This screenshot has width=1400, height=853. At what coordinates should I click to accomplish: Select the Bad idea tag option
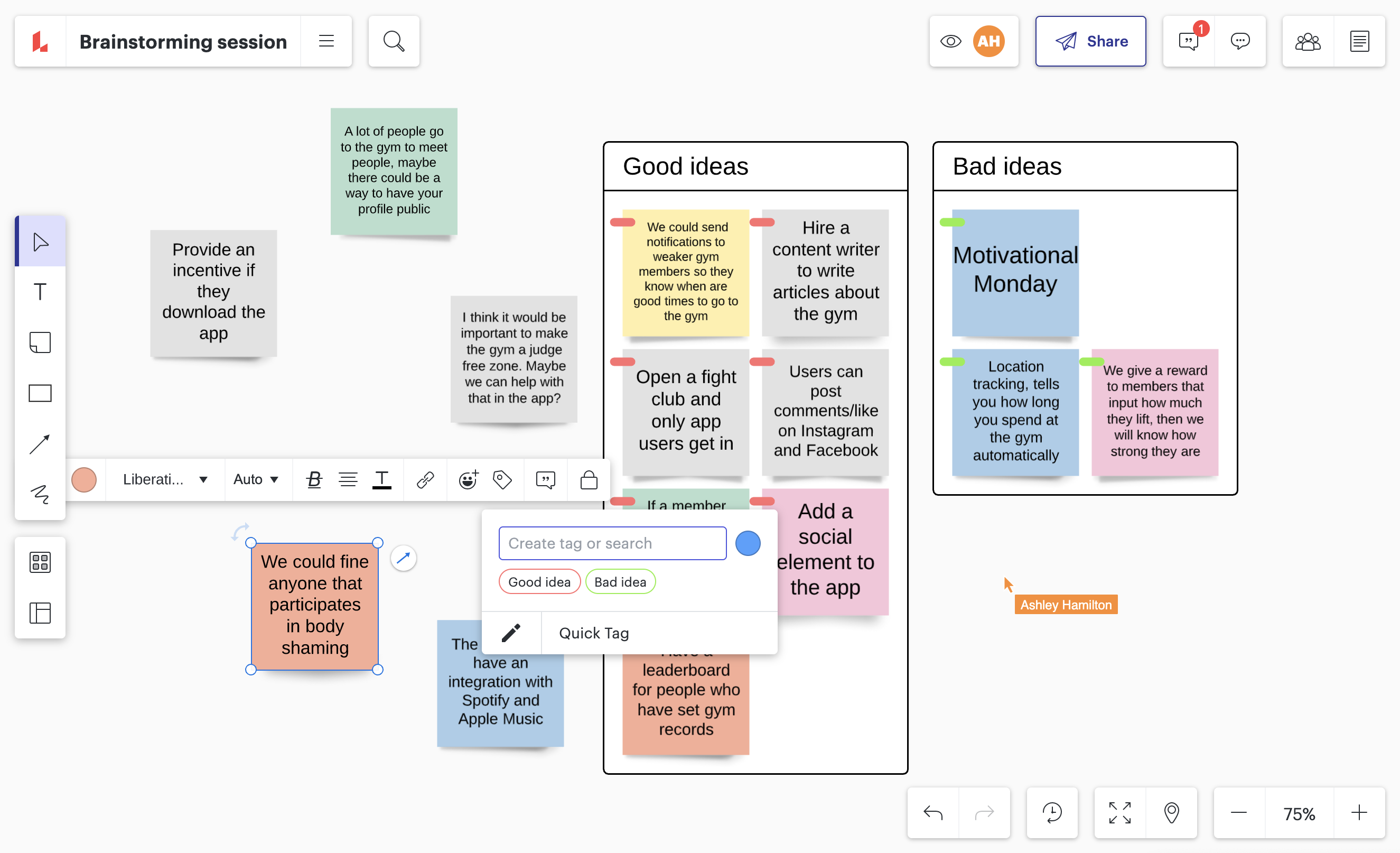click(x=619, y=581)
